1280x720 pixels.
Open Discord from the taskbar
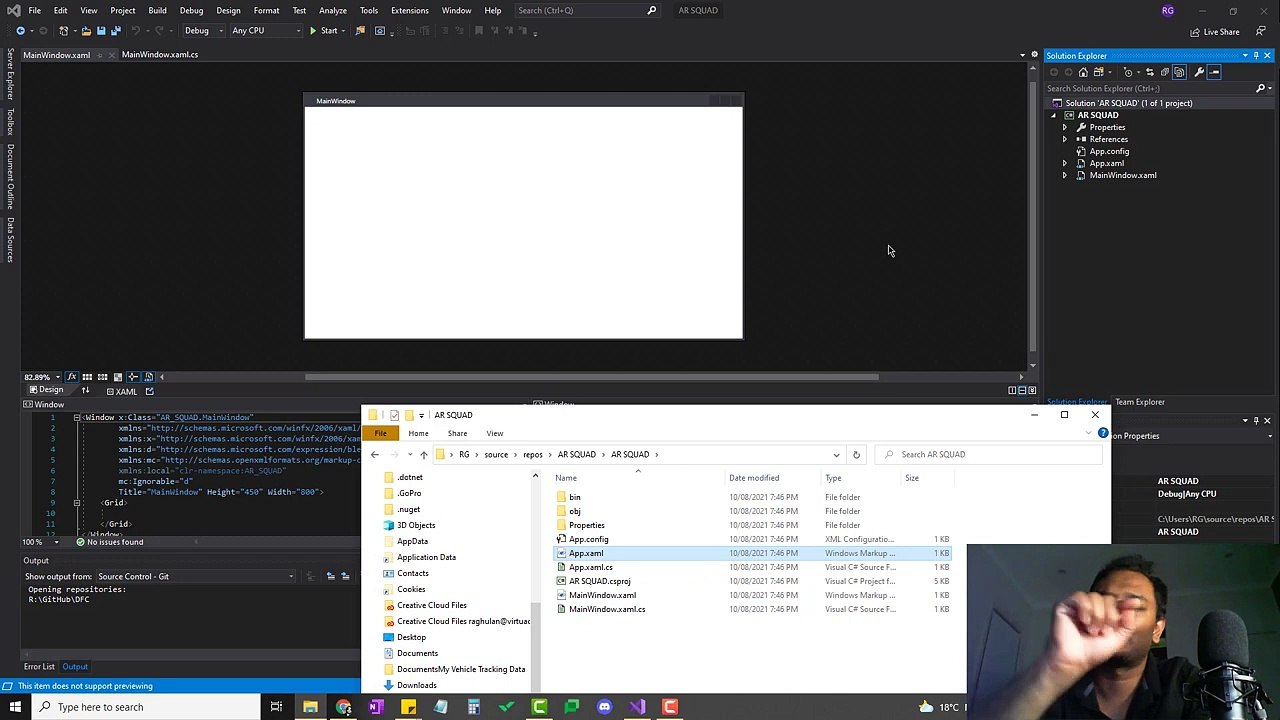(604, 707)
